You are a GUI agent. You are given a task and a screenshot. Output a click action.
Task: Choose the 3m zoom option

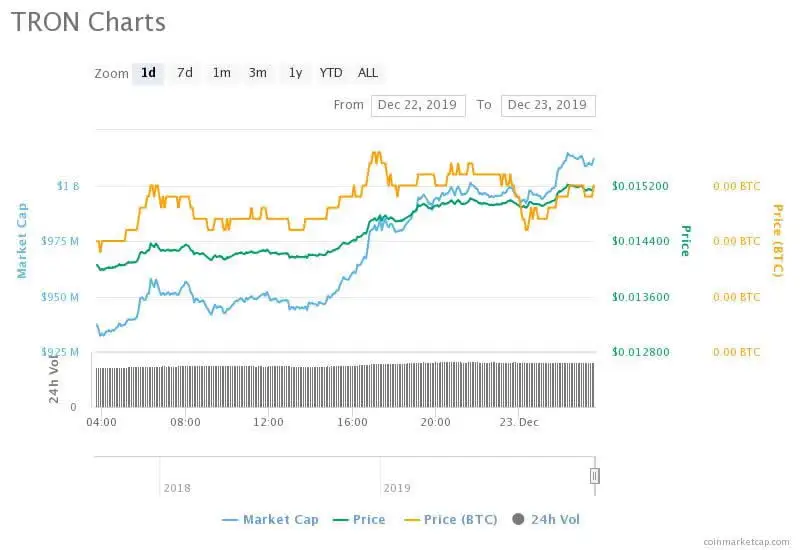(x=258, y=73)
